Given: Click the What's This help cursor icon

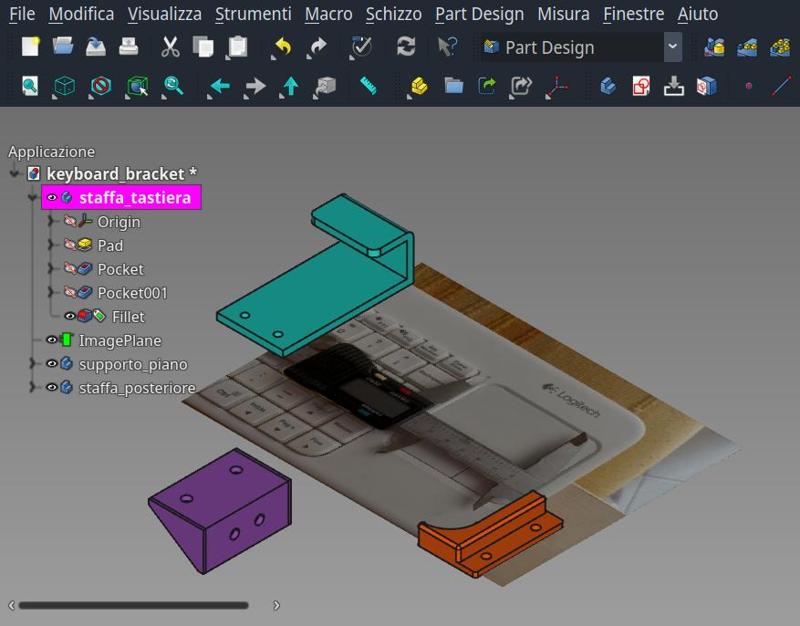Looking at the screenshot, I should [447, 47].
